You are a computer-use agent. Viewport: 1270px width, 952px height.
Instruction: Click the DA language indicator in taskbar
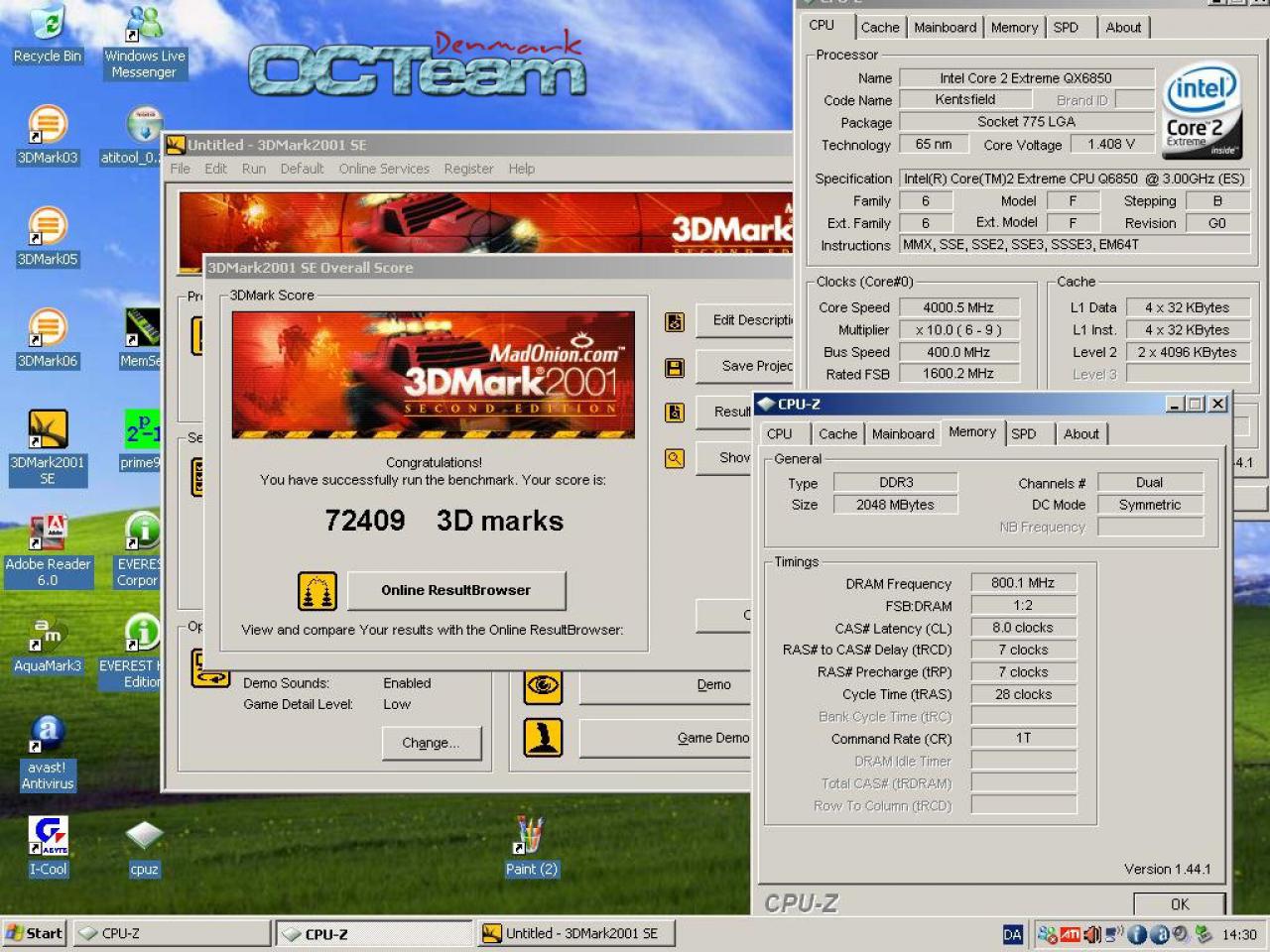point(1013,934)
